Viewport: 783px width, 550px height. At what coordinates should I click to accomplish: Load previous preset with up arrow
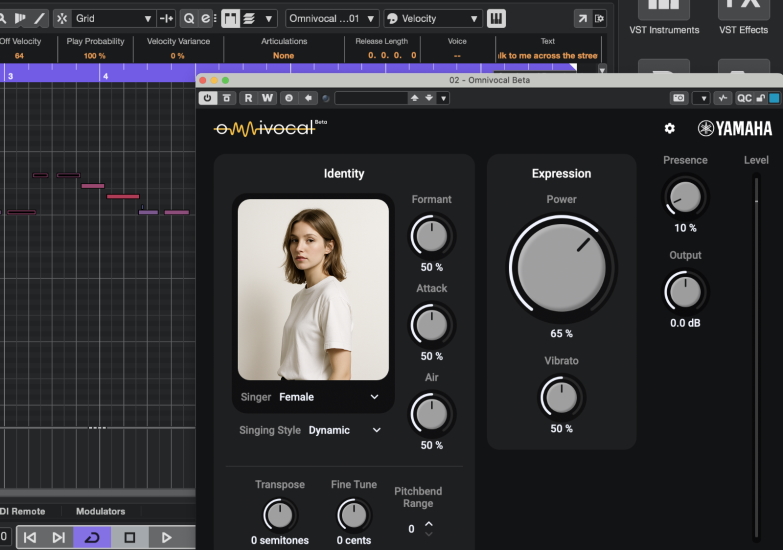[414, 98]
